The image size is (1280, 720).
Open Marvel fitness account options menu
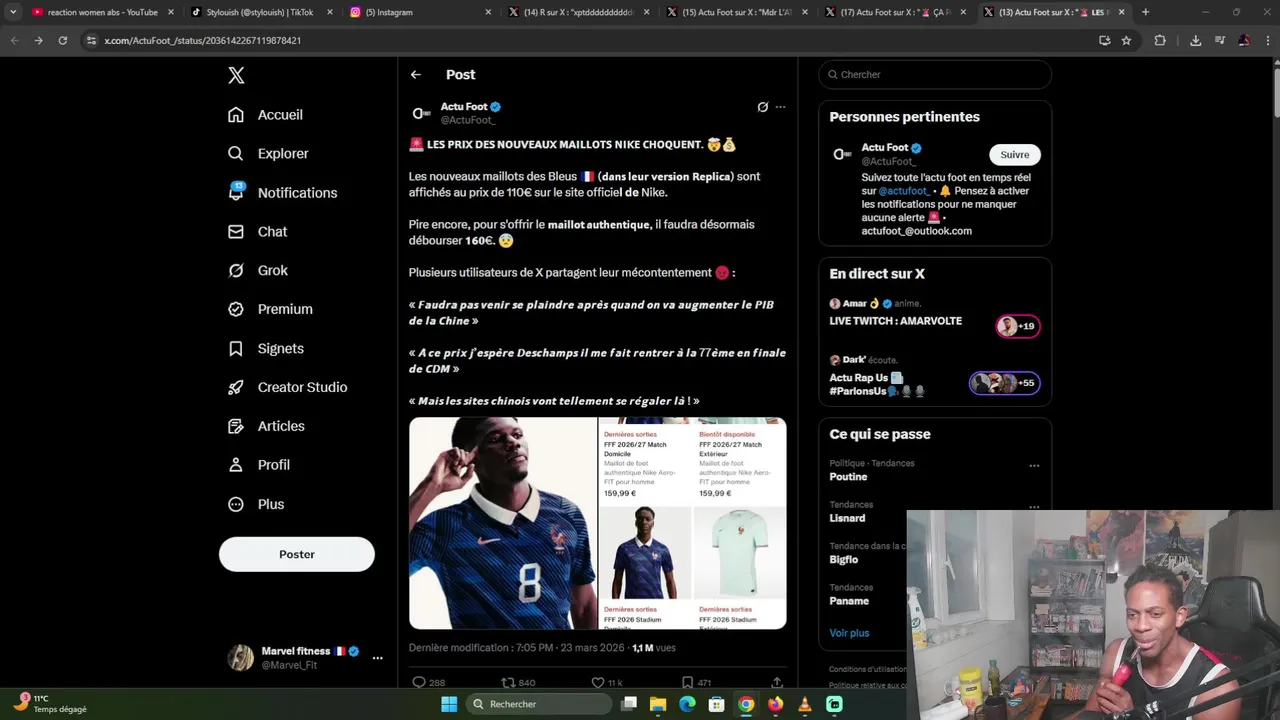377,658
